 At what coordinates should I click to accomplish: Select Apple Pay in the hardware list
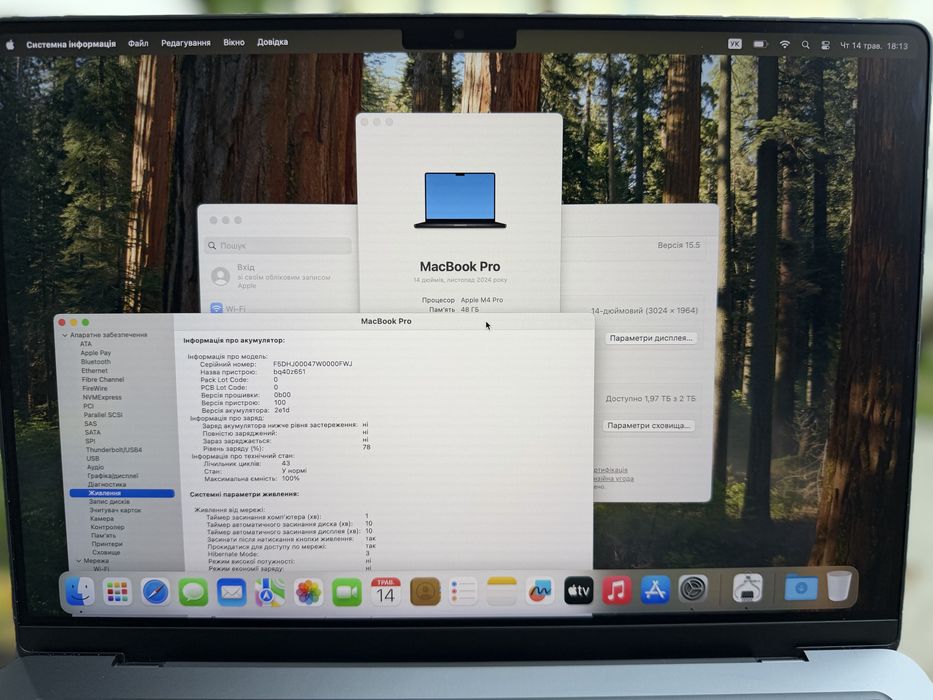96,353
